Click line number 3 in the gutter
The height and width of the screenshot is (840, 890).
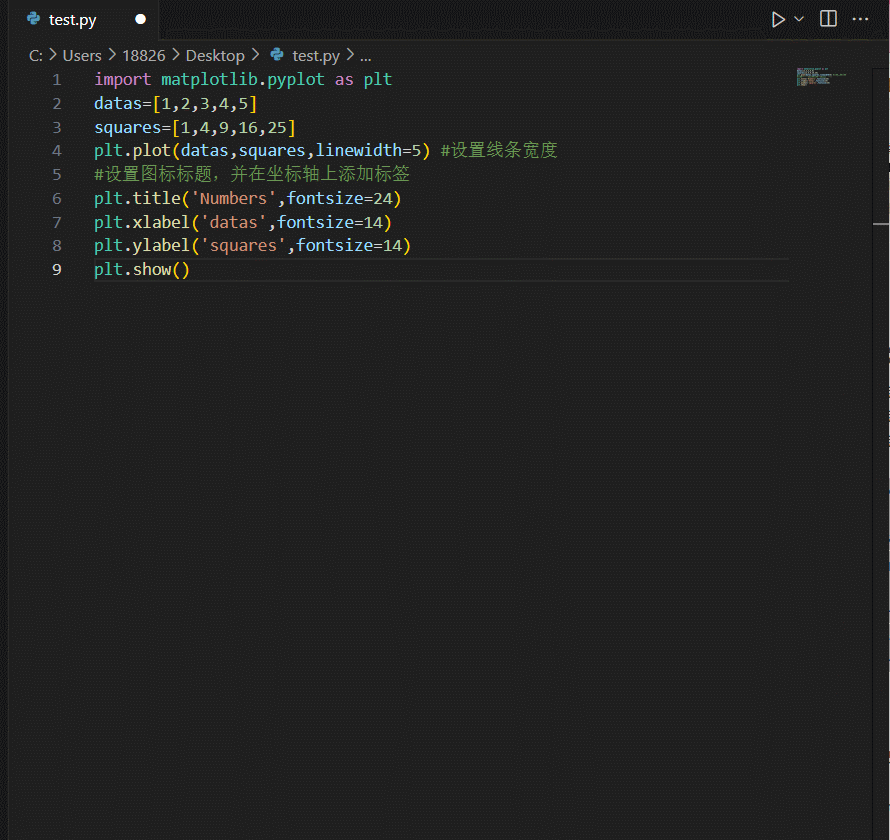point(56,127)
